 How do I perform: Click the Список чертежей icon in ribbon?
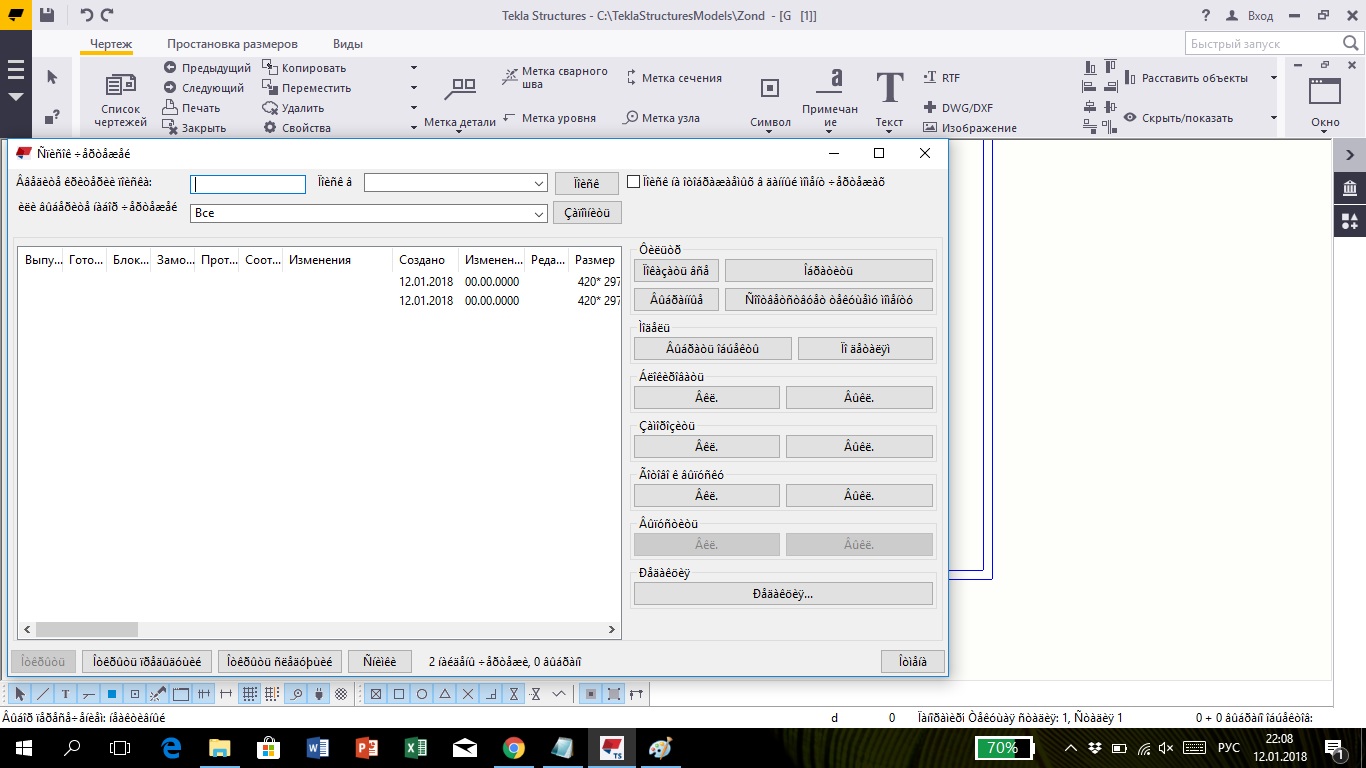pyautogui.click(x=120, y=86)
